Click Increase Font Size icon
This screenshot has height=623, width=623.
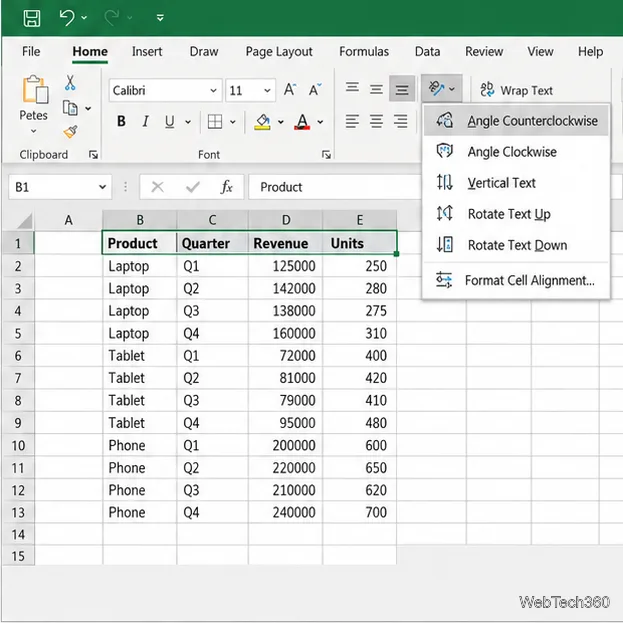pos(290,89)
